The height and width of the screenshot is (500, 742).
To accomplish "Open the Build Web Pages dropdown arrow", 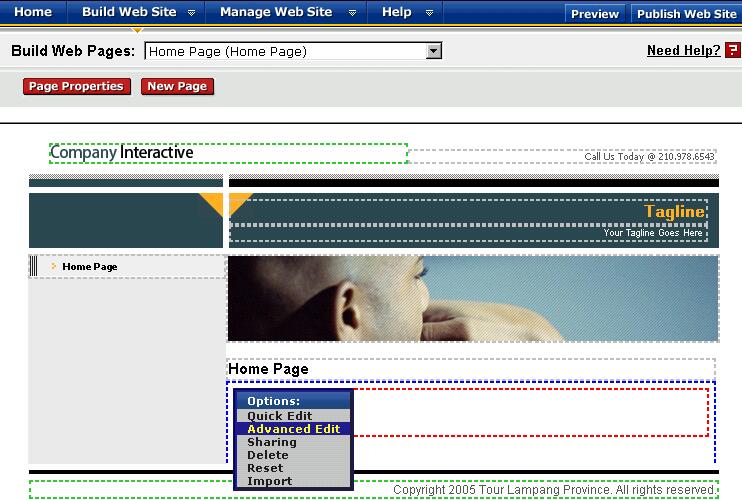I will coord(433,51).
